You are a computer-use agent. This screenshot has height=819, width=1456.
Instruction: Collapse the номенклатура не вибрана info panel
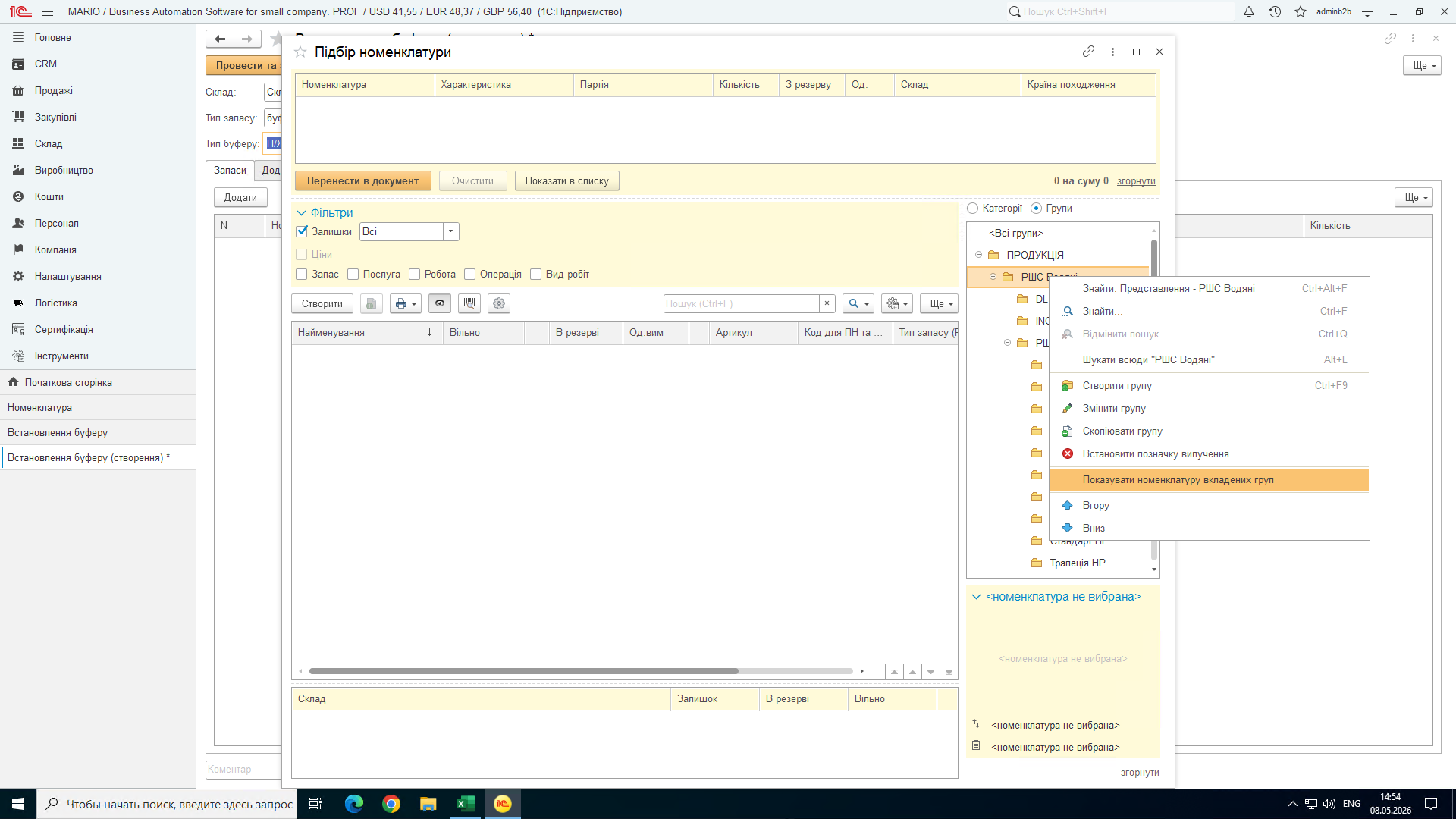pyautogui.click(x=976, y=597)
